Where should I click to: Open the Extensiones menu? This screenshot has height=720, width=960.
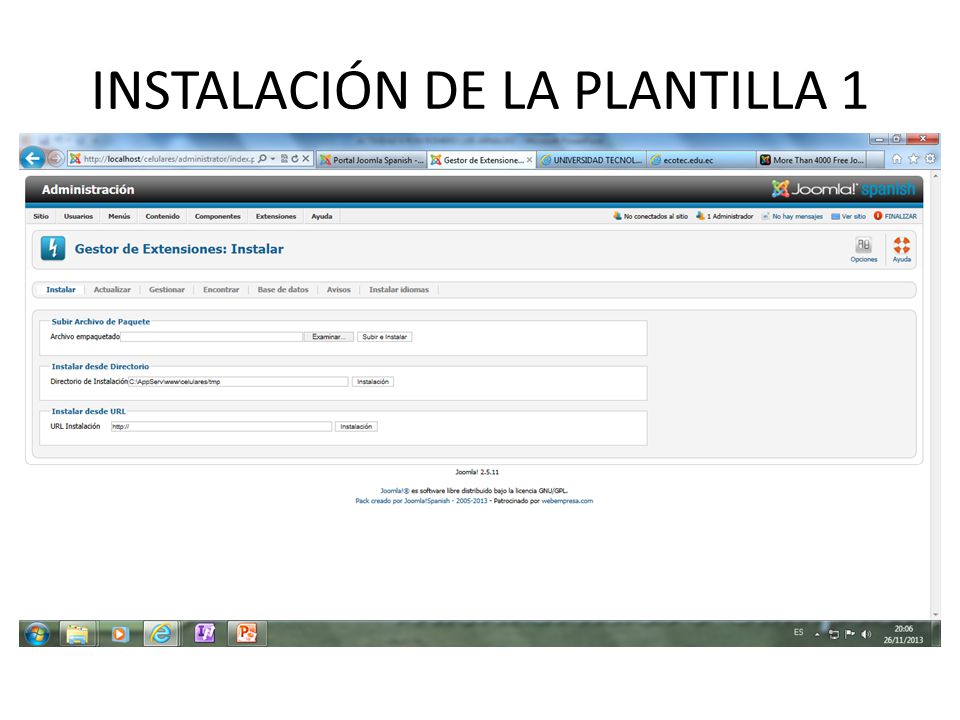click(x=276, y=216)
